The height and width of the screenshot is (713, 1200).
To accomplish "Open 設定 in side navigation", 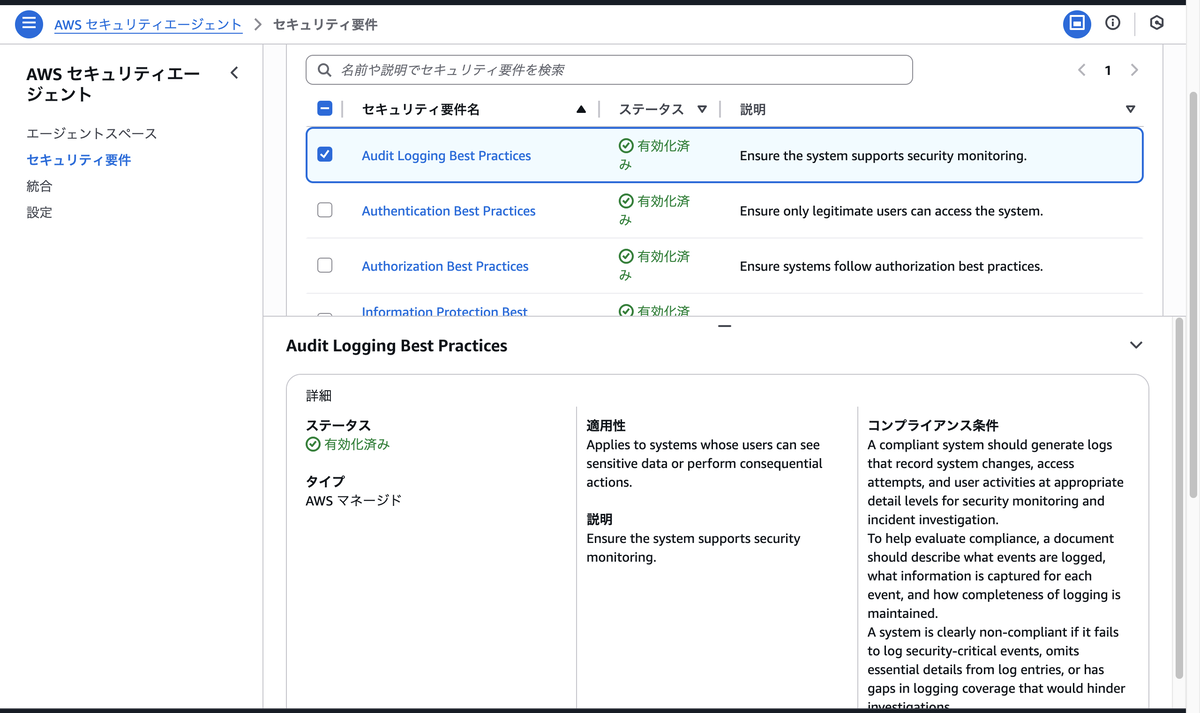I will pos(39,212).
